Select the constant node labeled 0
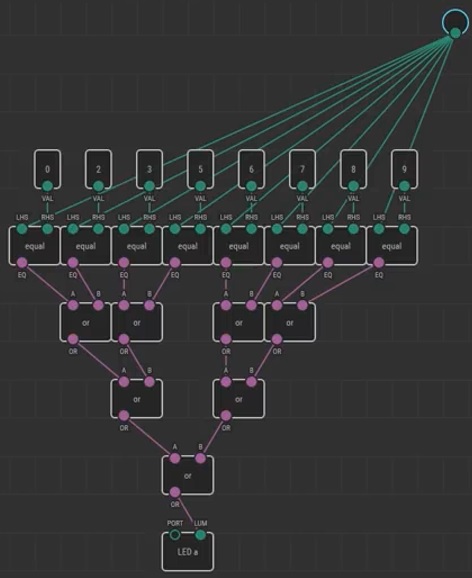Screen dimensions: 472x578 48,169
